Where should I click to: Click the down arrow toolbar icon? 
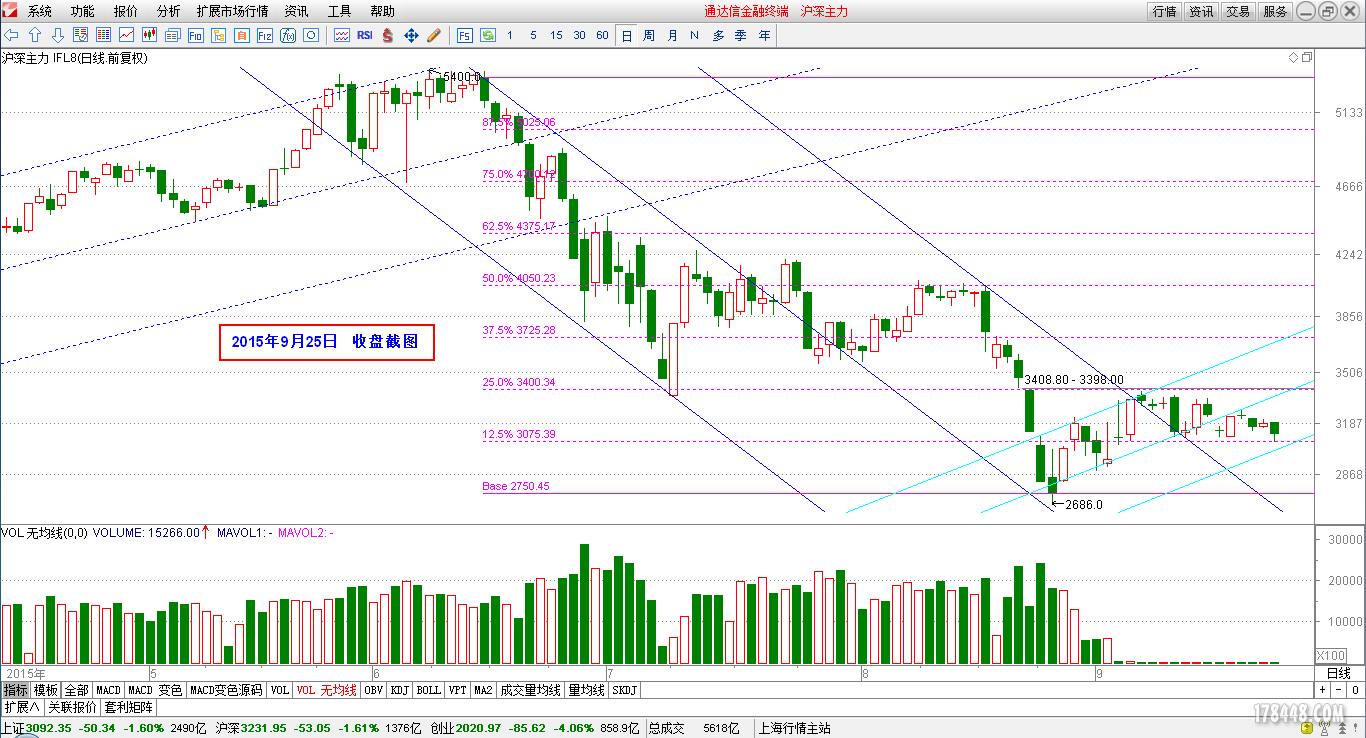pos(58,35)
